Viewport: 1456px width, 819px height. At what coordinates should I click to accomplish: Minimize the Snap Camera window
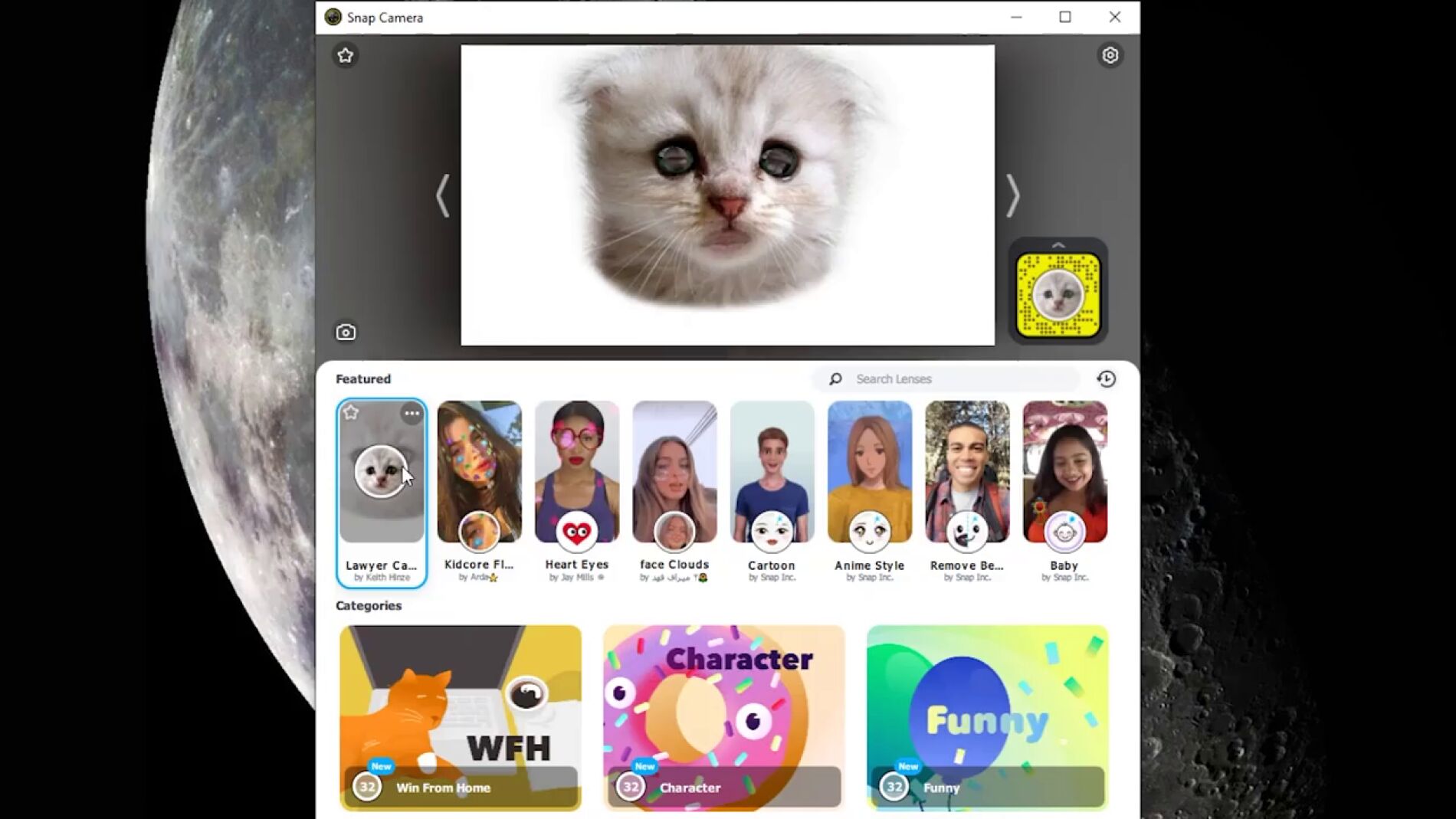(x=1016, y=17)
